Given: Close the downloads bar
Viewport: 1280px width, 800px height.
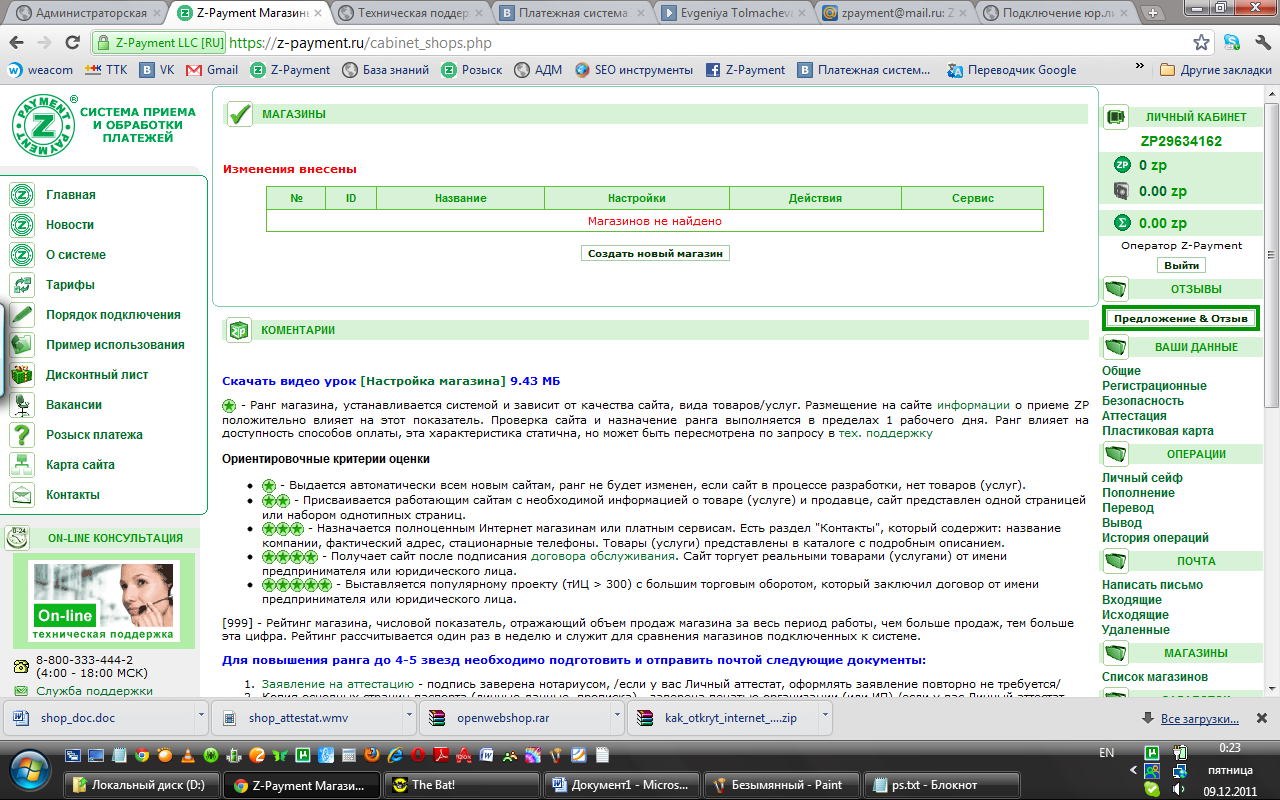Looking at the screenshot, I should (1262, 718).
